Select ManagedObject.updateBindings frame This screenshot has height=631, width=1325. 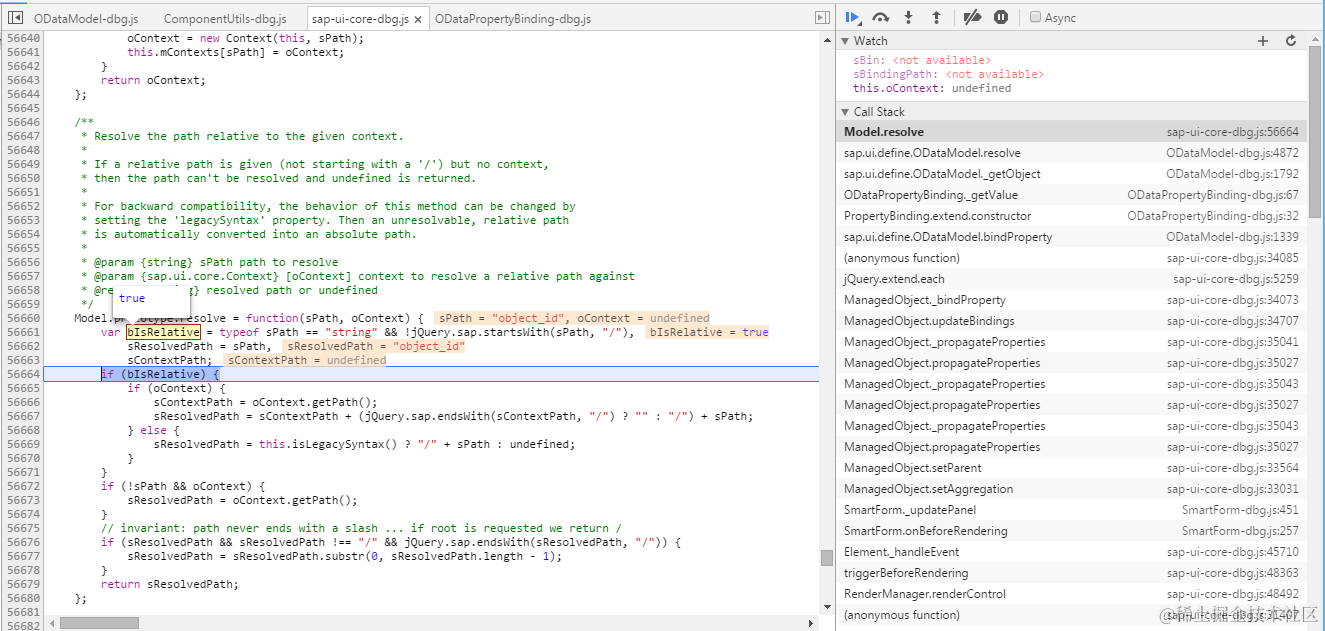(x=1071, y=321)
